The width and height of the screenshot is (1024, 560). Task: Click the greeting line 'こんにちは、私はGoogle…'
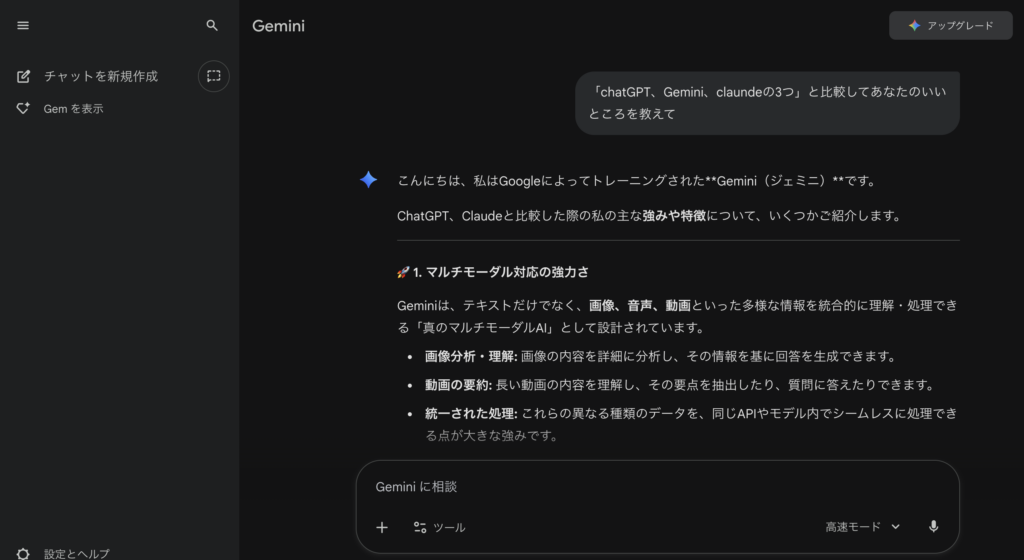coord(637,181)
